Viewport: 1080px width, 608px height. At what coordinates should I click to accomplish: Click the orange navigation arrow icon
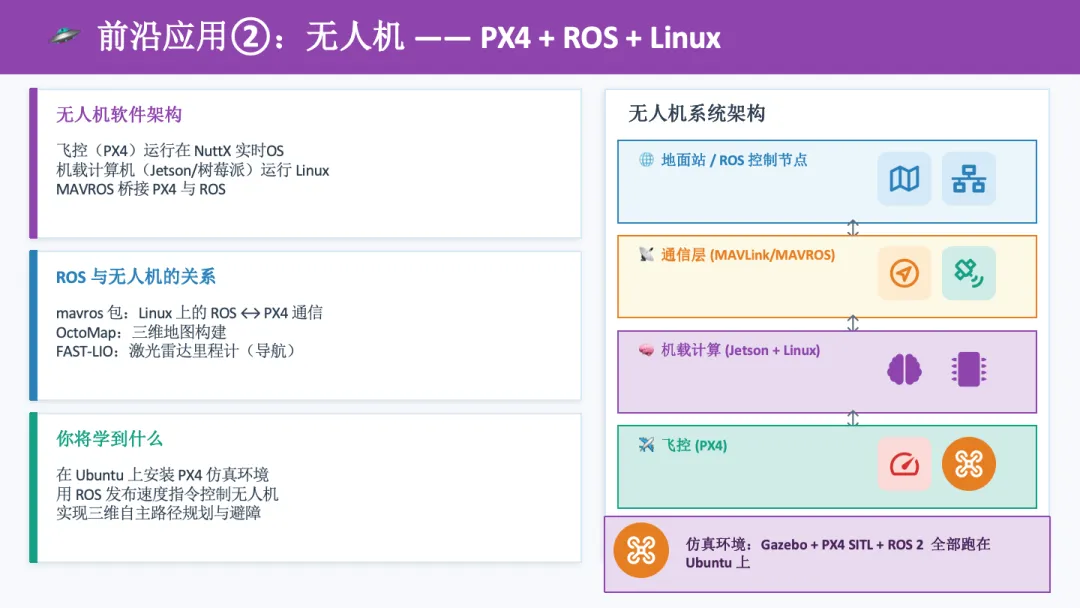pos(904,273)
